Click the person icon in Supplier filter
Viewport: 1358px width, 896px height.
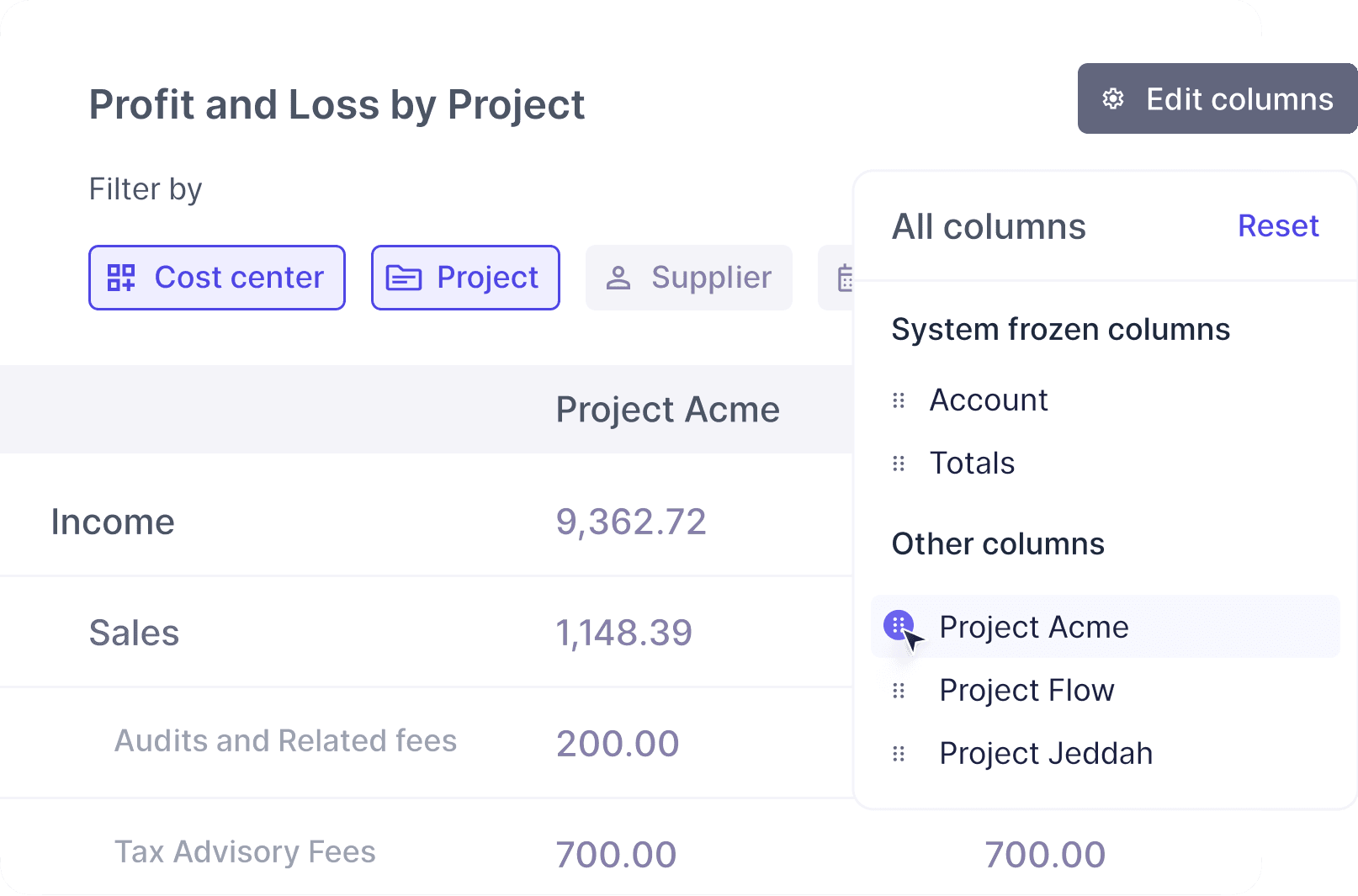(x=619, y=277)
